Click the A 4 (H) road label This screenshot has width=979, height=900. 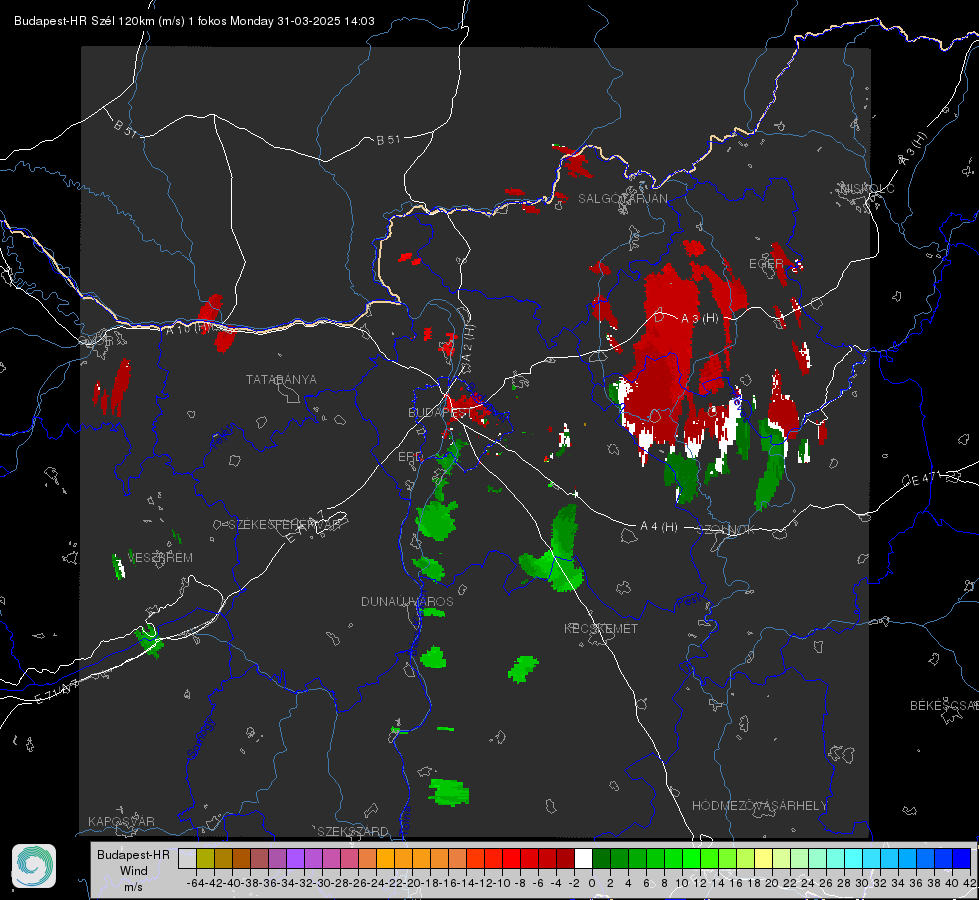(659, 527)
